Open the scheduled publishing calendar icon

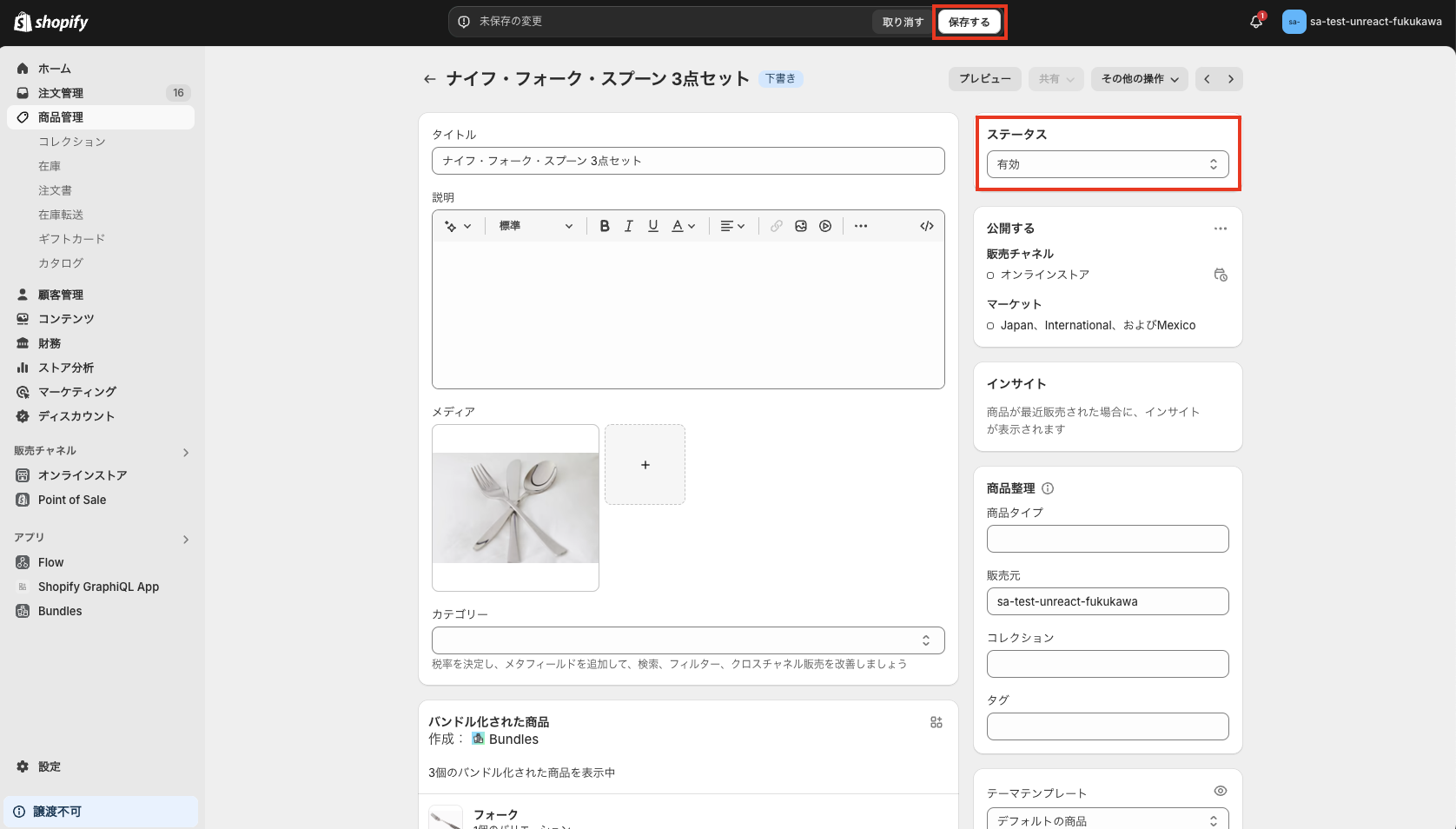pos(1220,275)
